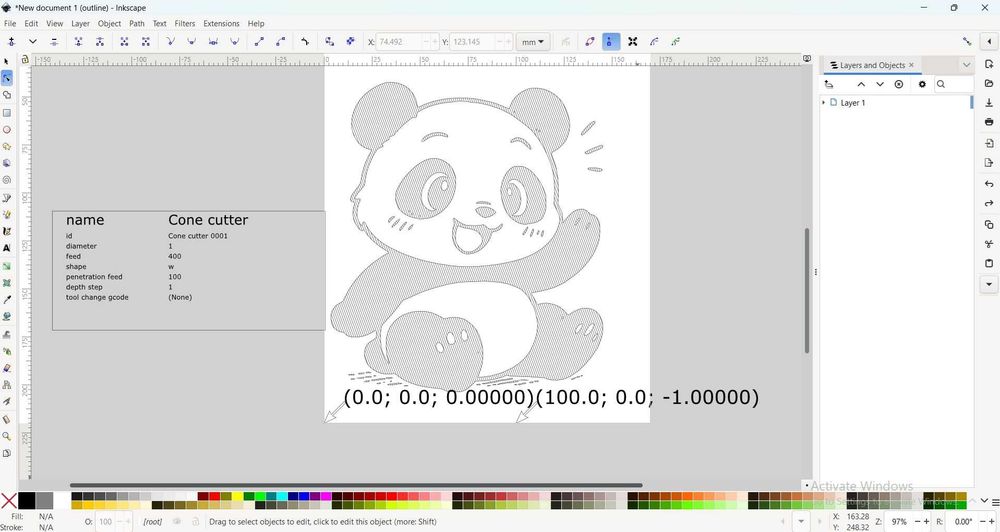Delete selected layer button

pyautogui.click(x=899, y=84)
